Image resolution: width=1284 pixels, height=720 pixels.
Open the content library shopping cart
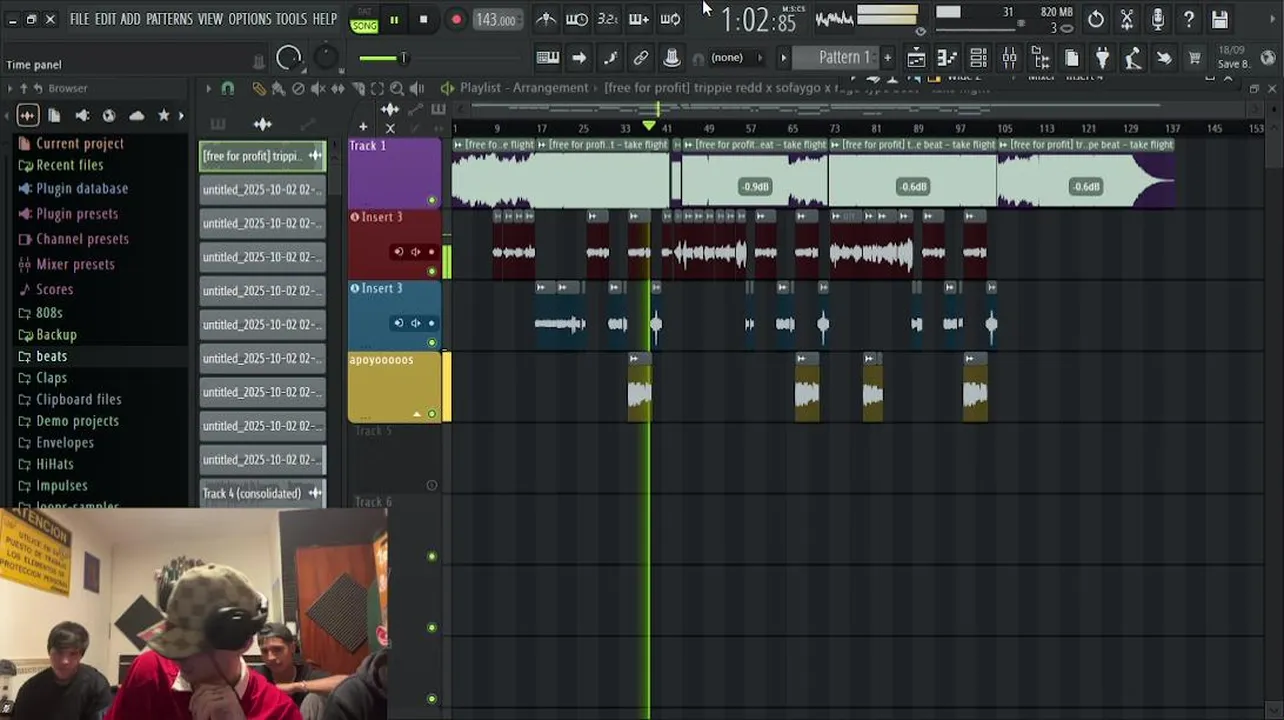(x=1195, y=58)
